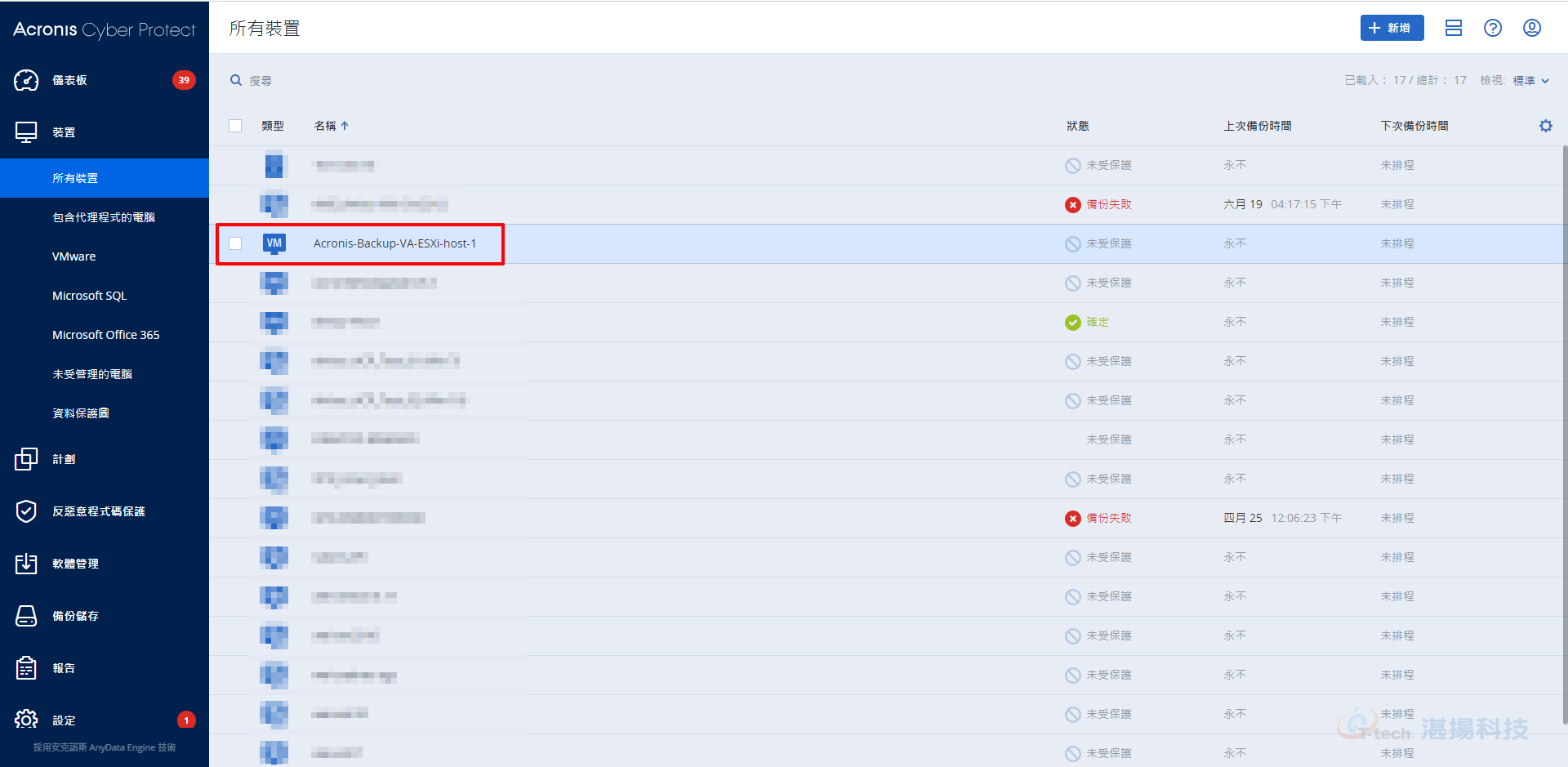Viewport: 1568px width, 767px height.
Task: Open the 設定 menu label
Action: [x=64, y=720]
